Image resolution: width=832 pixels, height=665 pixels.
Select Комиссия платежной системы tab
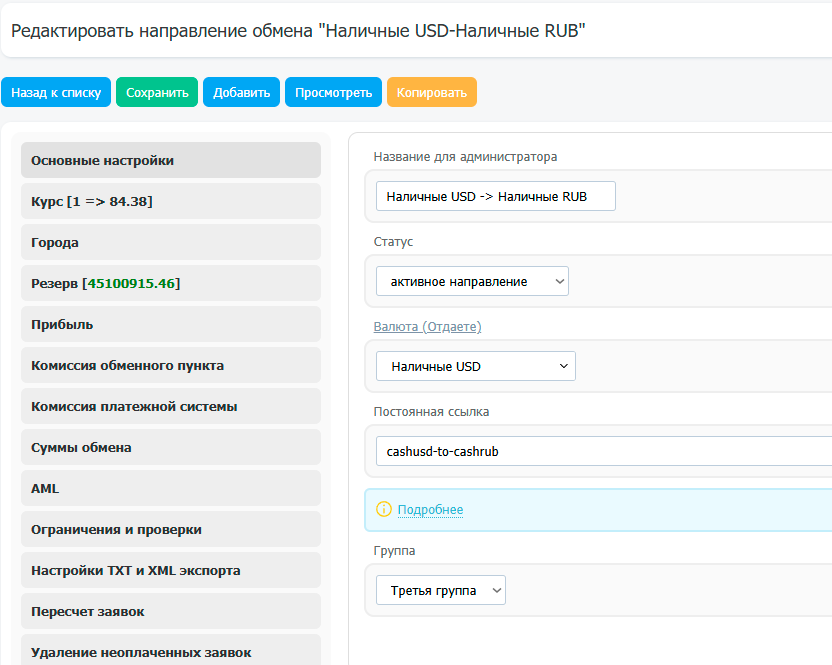[x=170, y=406]
